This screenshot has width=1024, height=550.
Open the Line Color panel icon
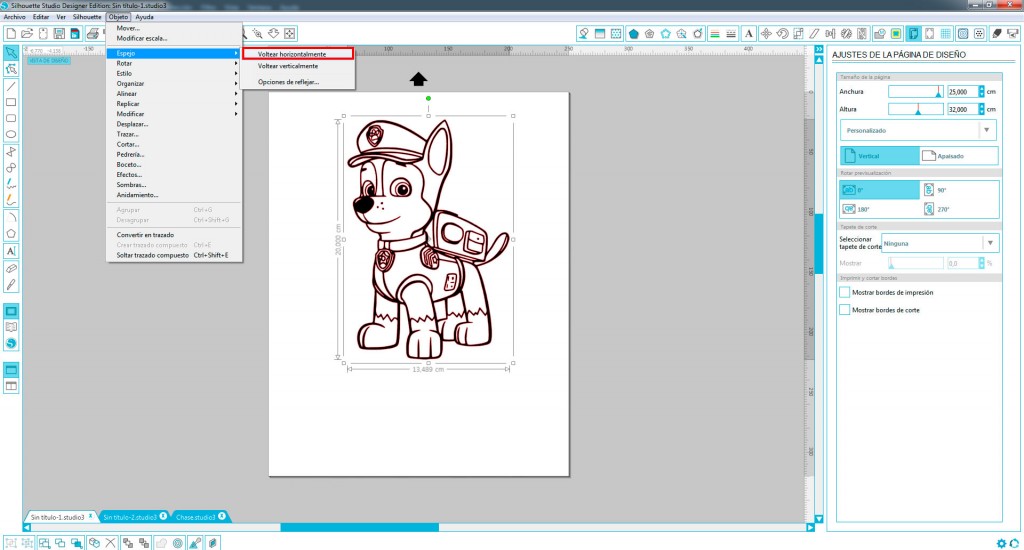714,33
